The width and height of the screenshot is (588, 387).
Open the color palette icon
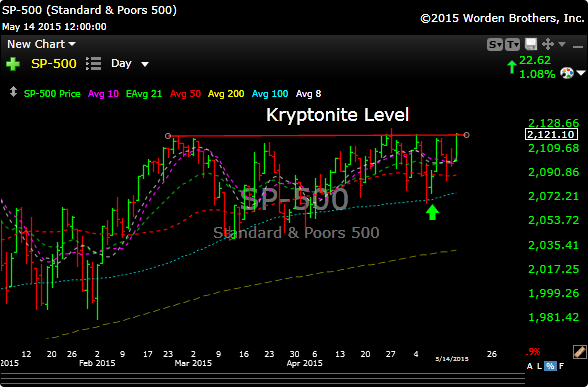[x=567, y=73]
